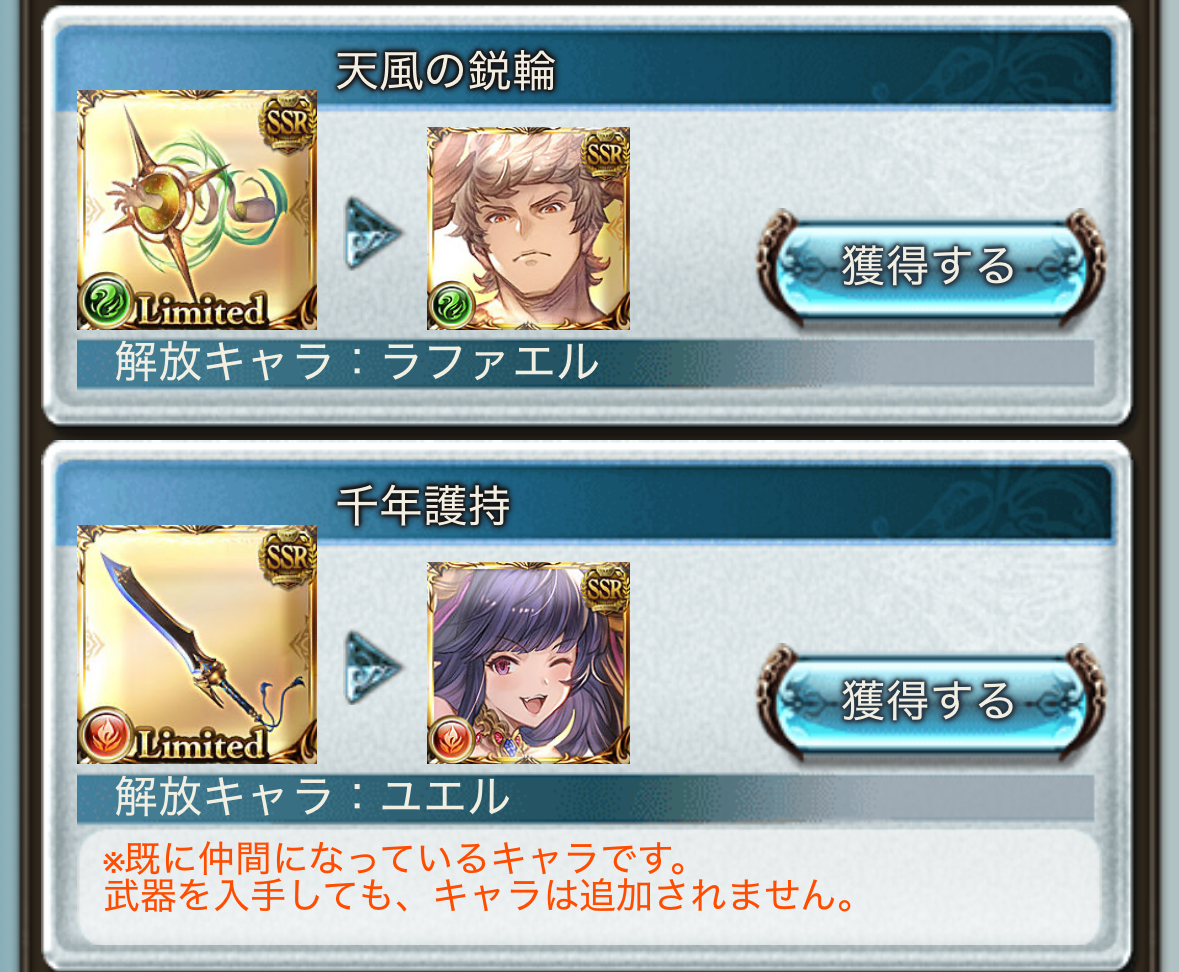Click fire element icon on ユエル portrait
Viewport: 1179px width, 972px height.
450,740
